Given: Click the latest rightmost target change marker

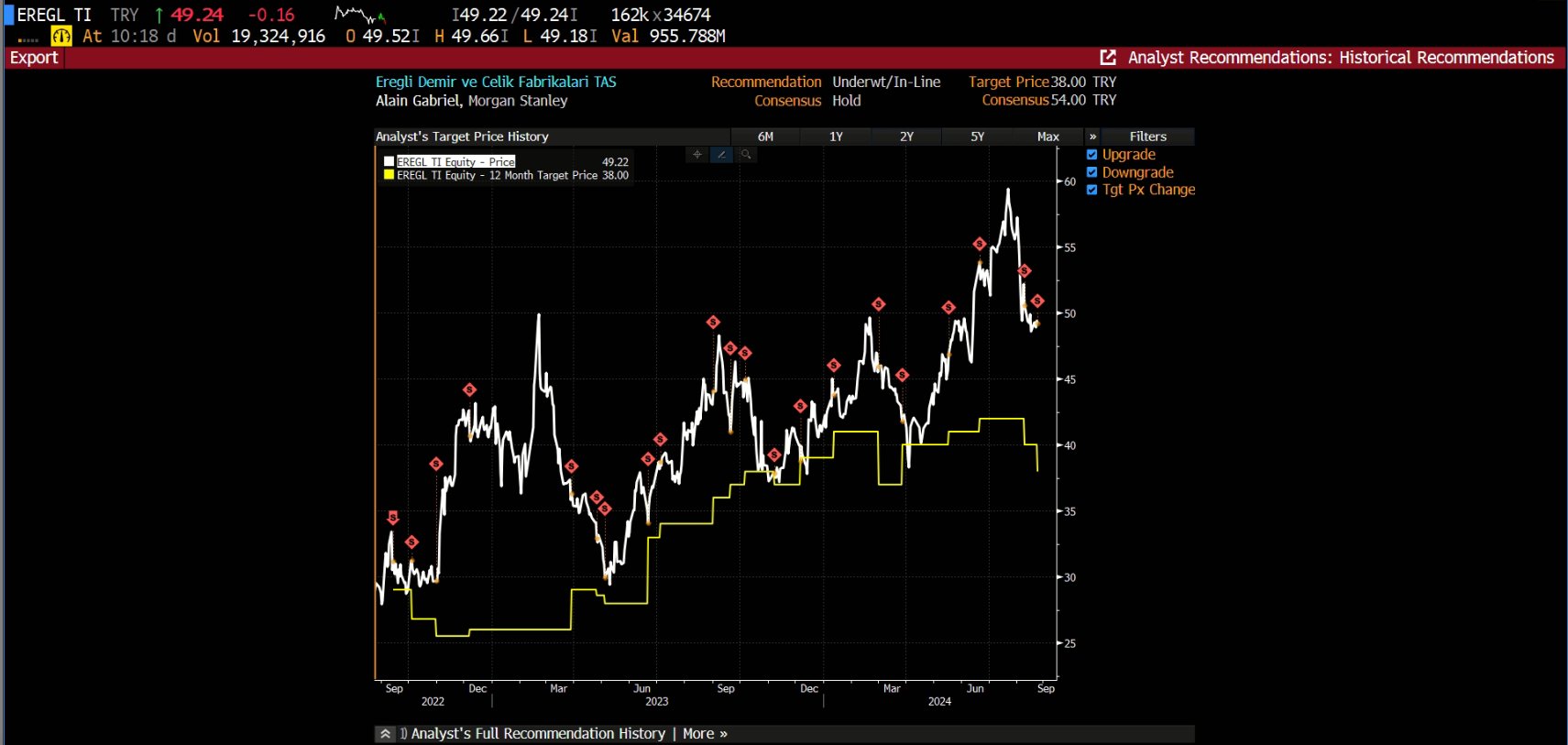Looking at the screenshot, I should coord(1037,301).
